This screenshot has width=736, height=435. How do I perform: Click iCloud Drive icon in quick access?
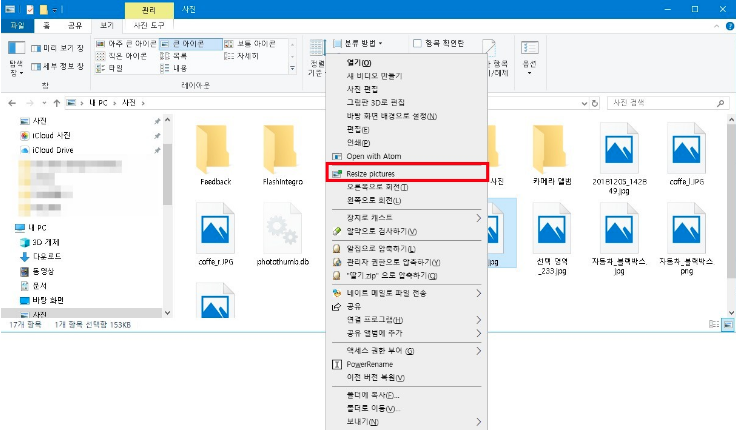click(22, 150)
